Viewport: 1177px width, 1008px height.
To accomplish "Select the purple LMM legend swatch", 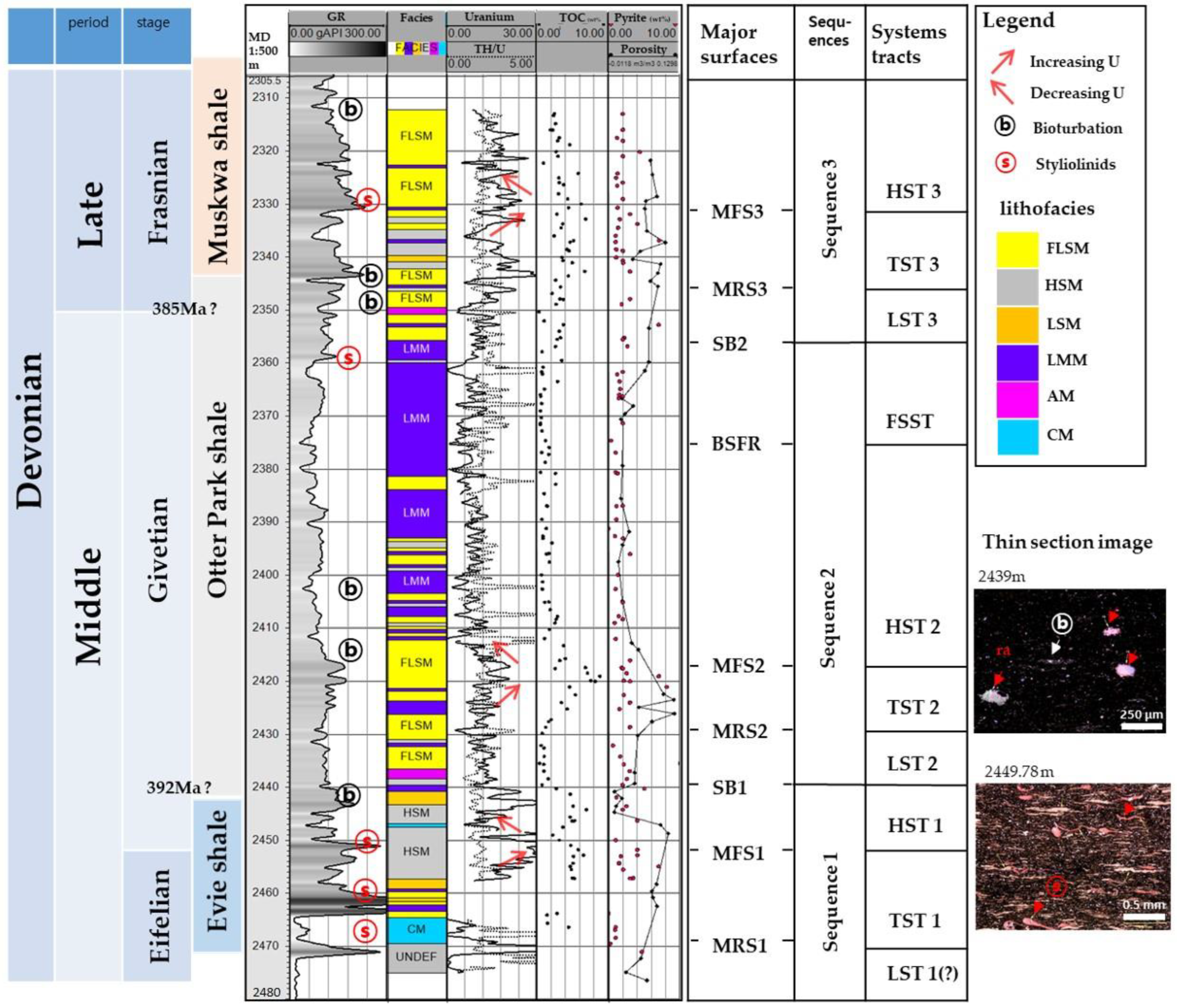I will click(1017, 362).
